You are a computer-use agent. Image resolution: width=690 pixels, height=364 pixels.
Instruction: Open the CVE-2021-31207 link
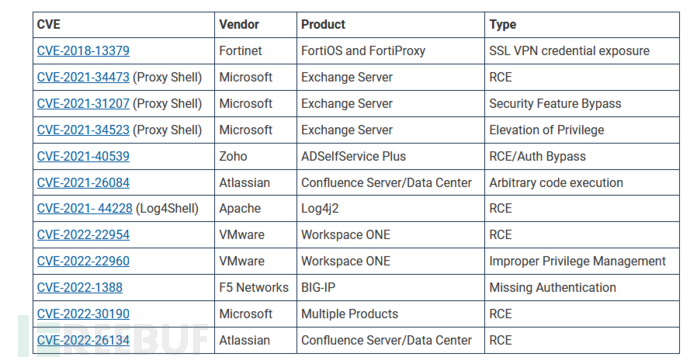(83, 104)
